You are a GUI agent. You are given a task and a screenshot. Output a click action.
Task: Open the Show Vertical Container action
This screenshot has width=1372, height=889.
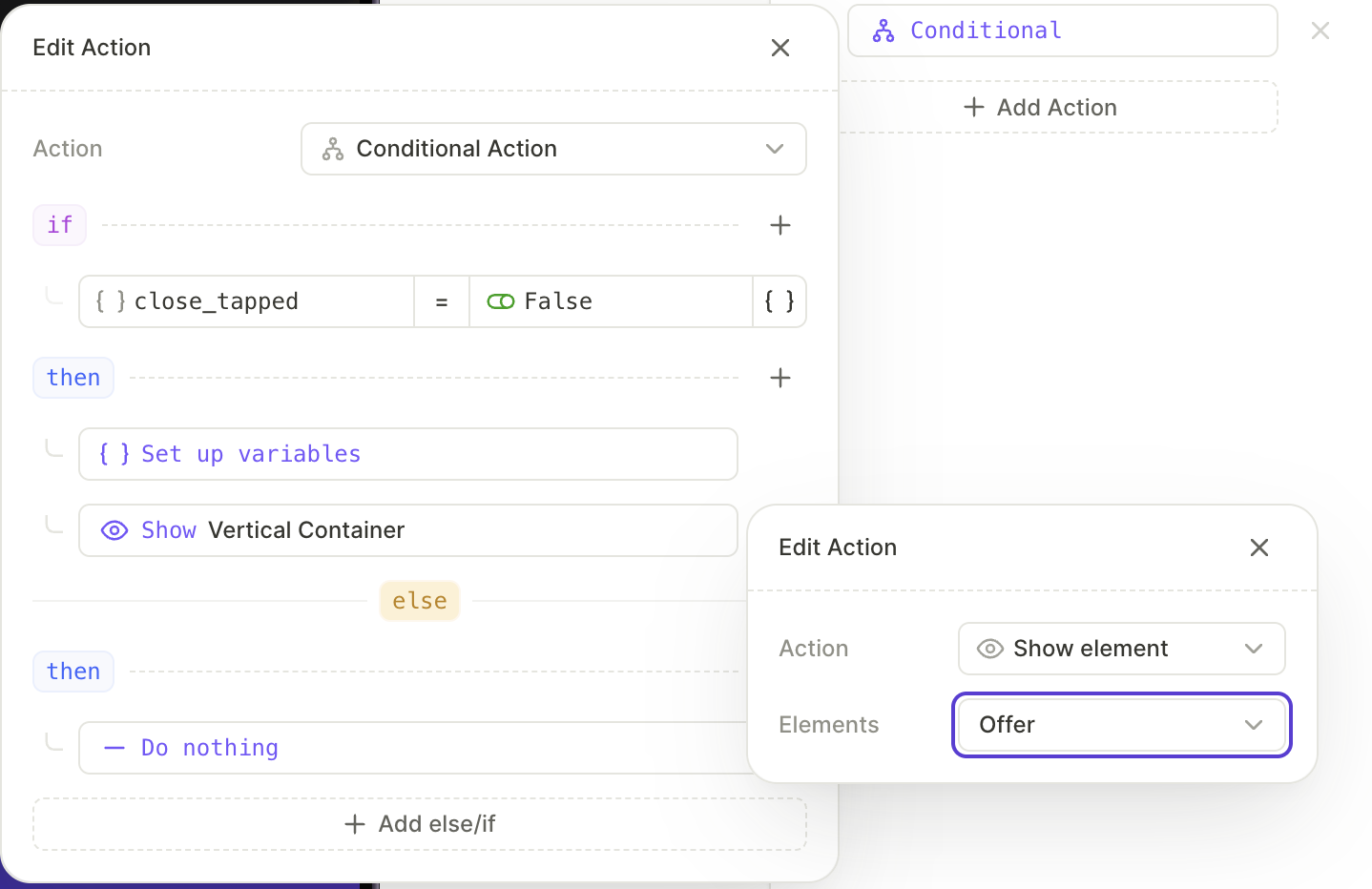click(x=408, y=530)
